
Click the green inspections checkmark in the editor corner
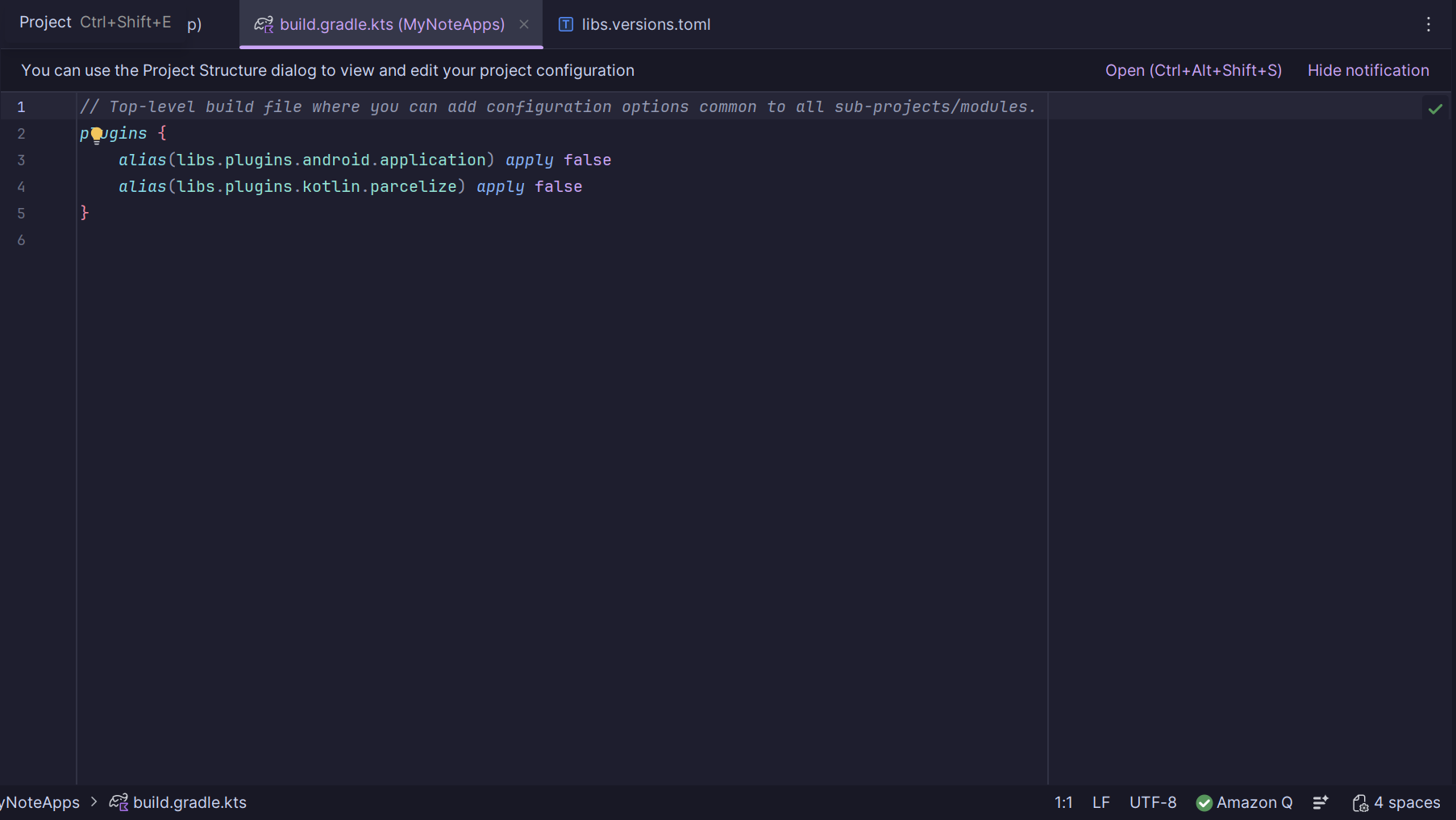pyautogui.click(x=1435, y=109)
